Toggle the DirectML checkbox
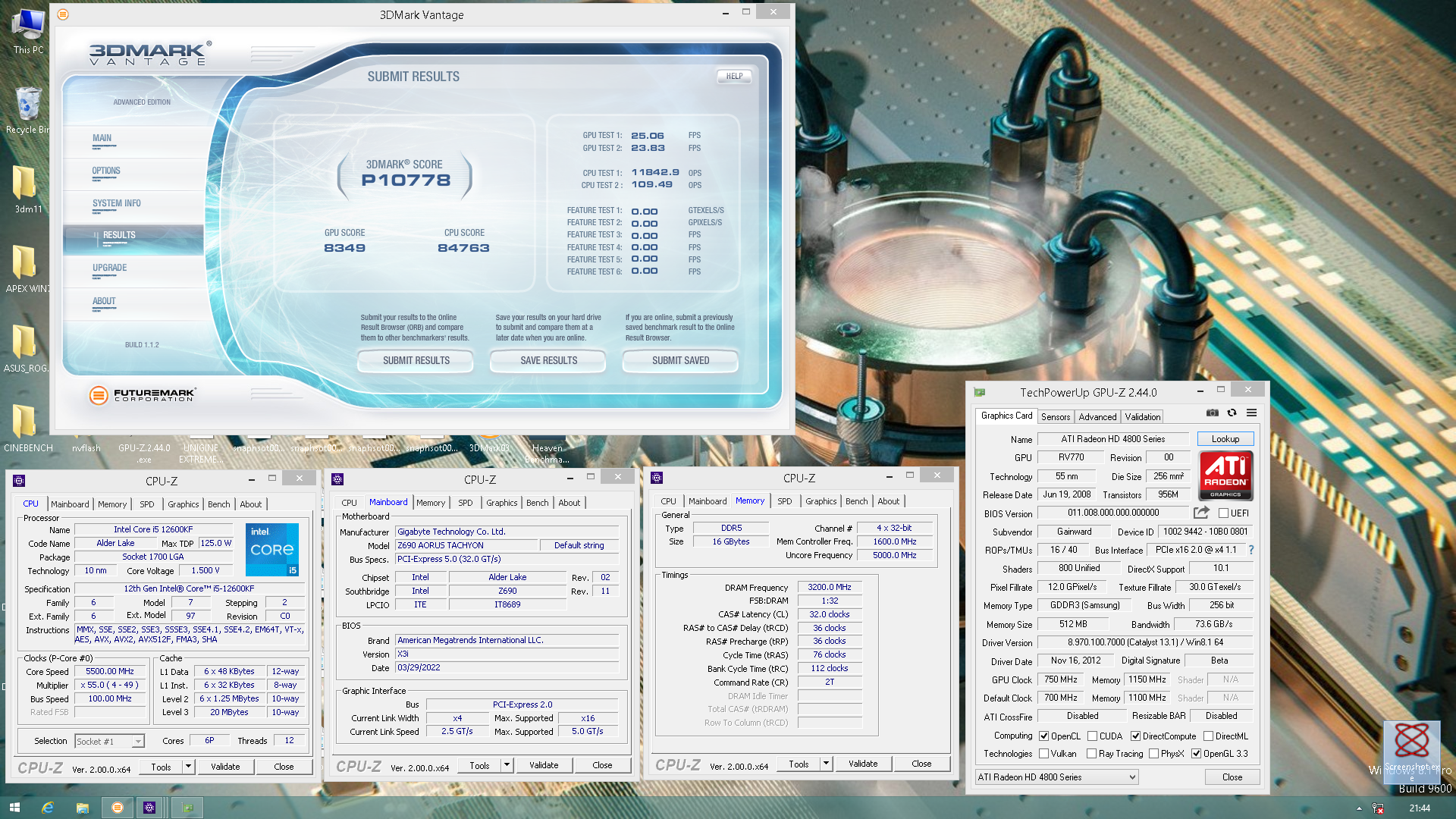 click(1208, 736)
